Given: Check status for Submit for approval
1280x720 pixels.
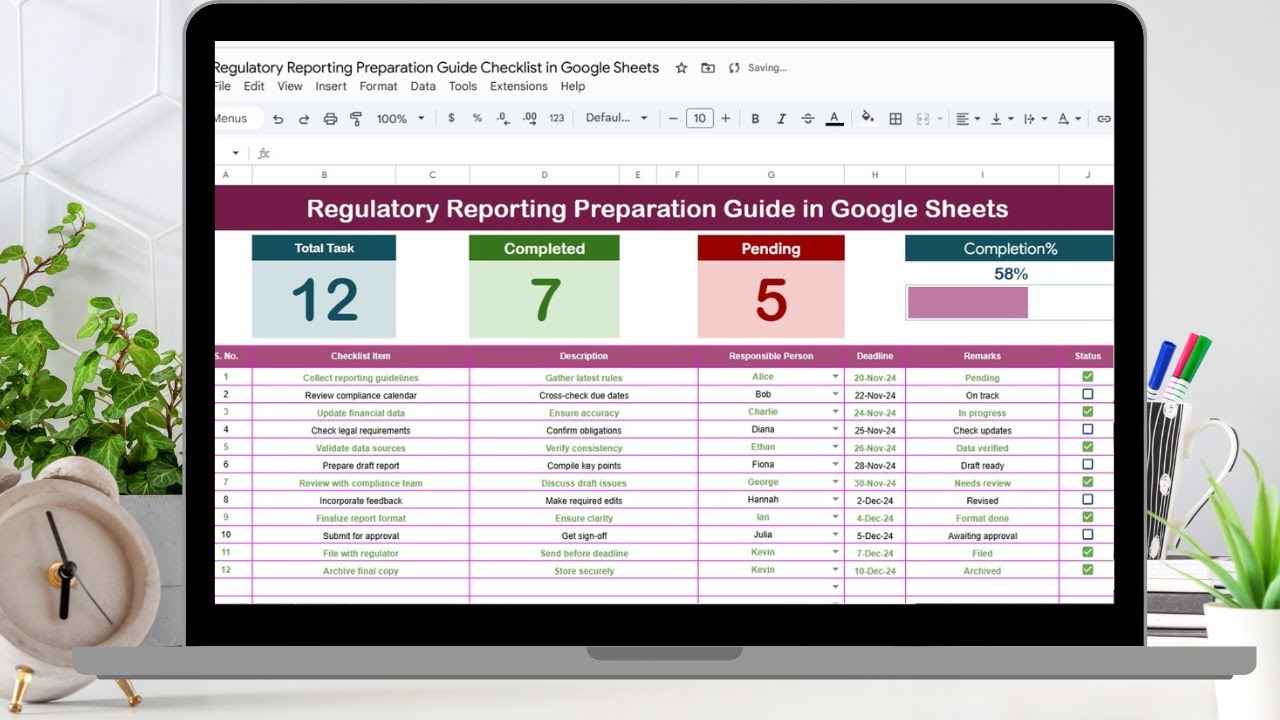Looking at the screenshot, I should point(1088,534).
